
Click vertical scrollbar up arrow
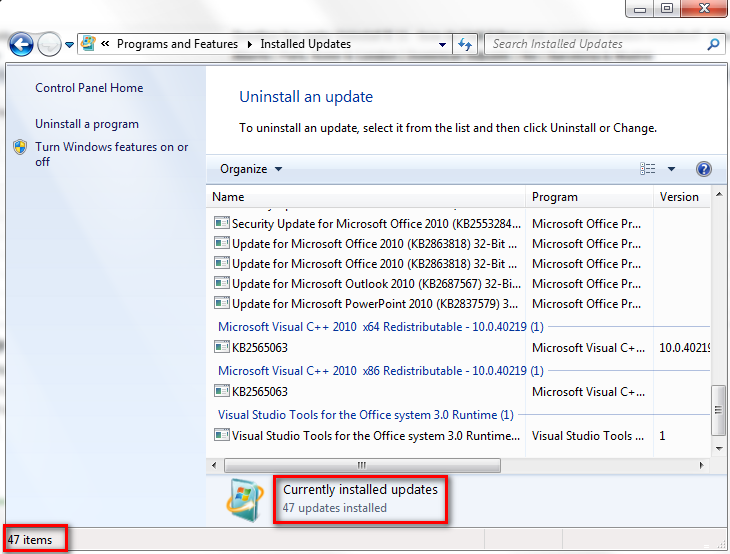(719, 194)
